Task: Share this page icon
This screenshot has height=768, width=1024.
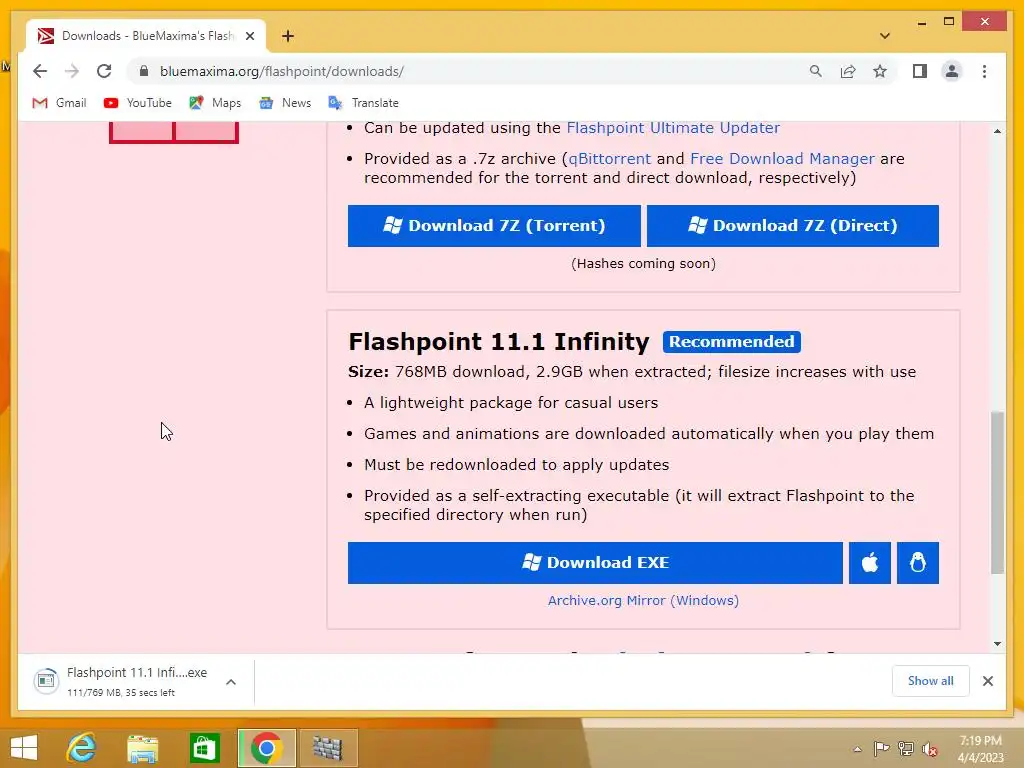Action: [x=848, y=71]
